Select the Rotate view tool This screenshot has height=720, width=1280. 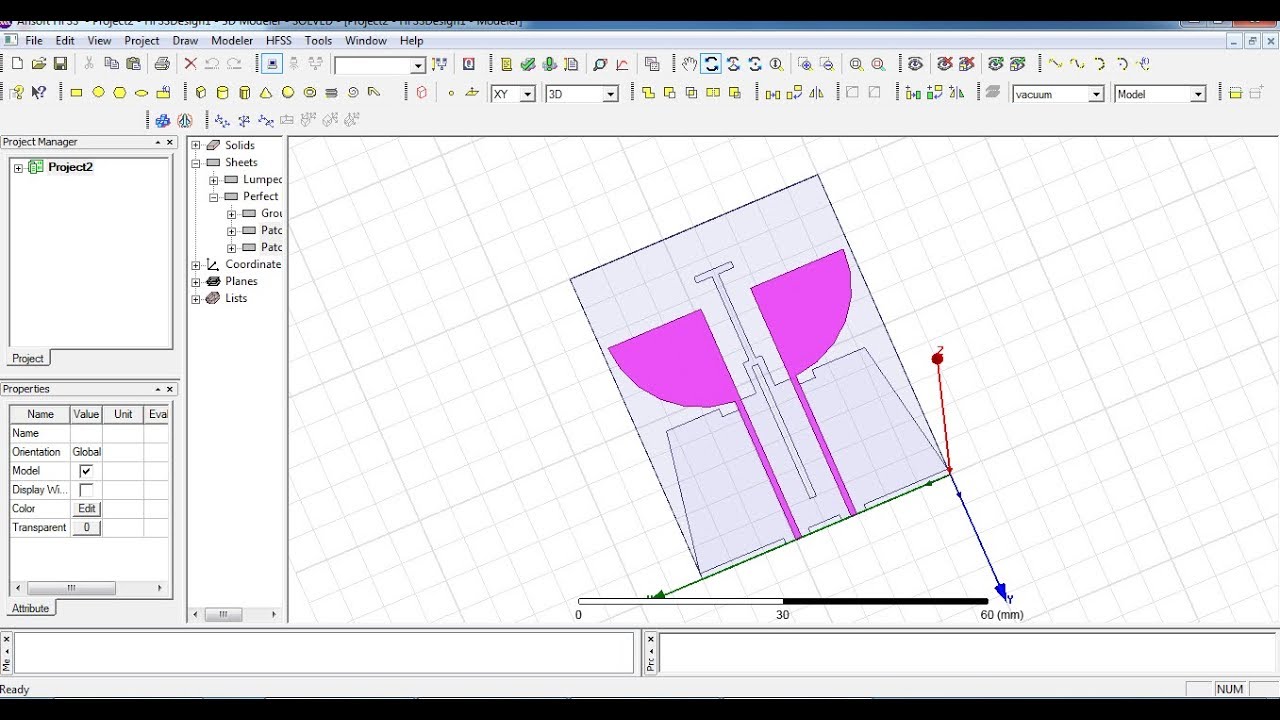(x=711, y=64)
